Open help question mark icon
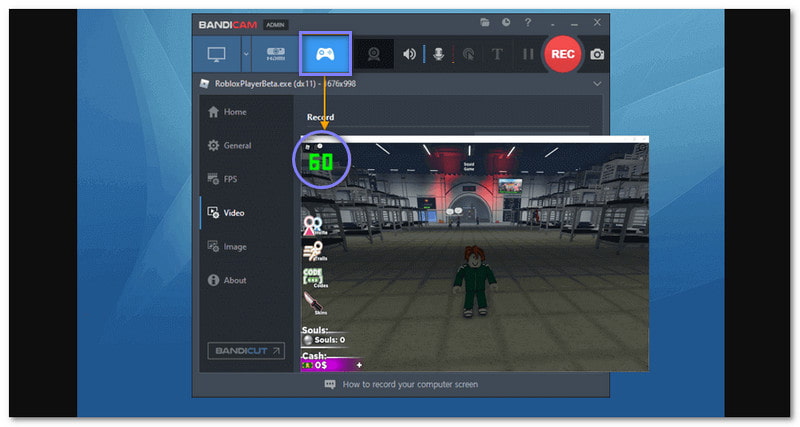Image resolution: width=800 pixels, height=427 pixels. [528, 22]
